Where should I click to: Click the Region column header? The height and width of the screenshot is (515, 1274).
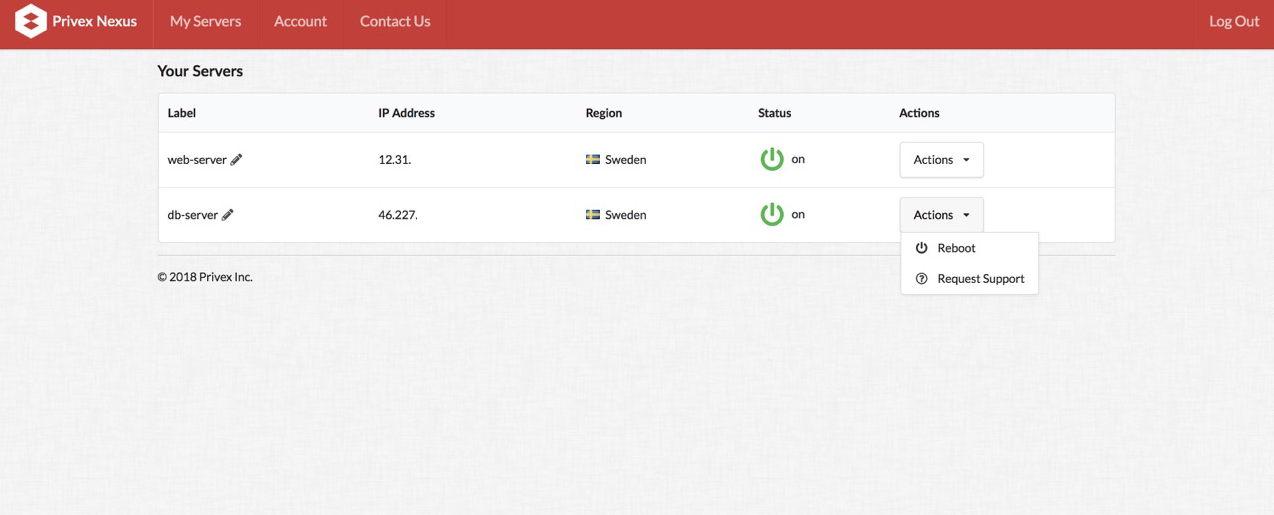coord(604,113)
